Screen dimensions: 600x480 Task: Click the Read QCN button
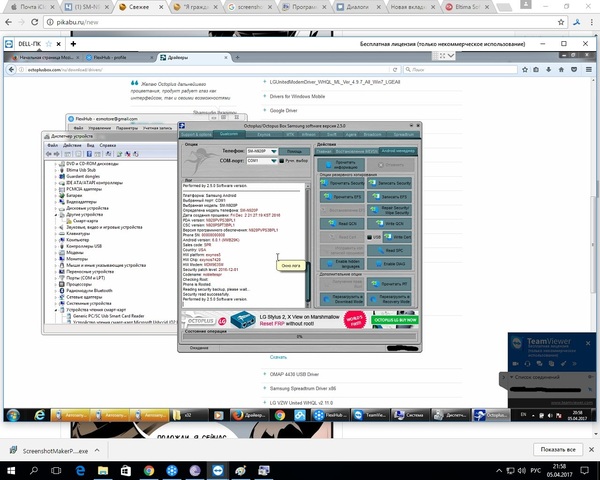point(342,224)
